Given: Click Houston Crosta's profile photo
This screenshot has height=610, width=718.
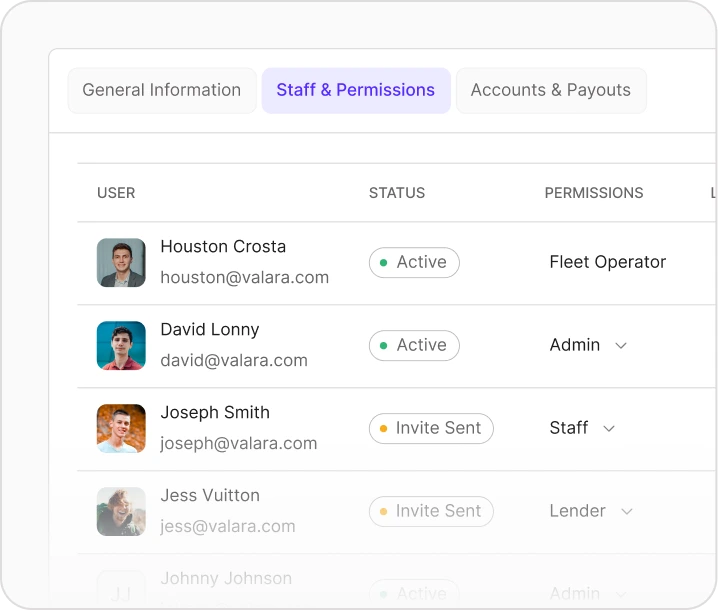Looking at the screenshot, I should pyautogui.click(x=121, y=262).
